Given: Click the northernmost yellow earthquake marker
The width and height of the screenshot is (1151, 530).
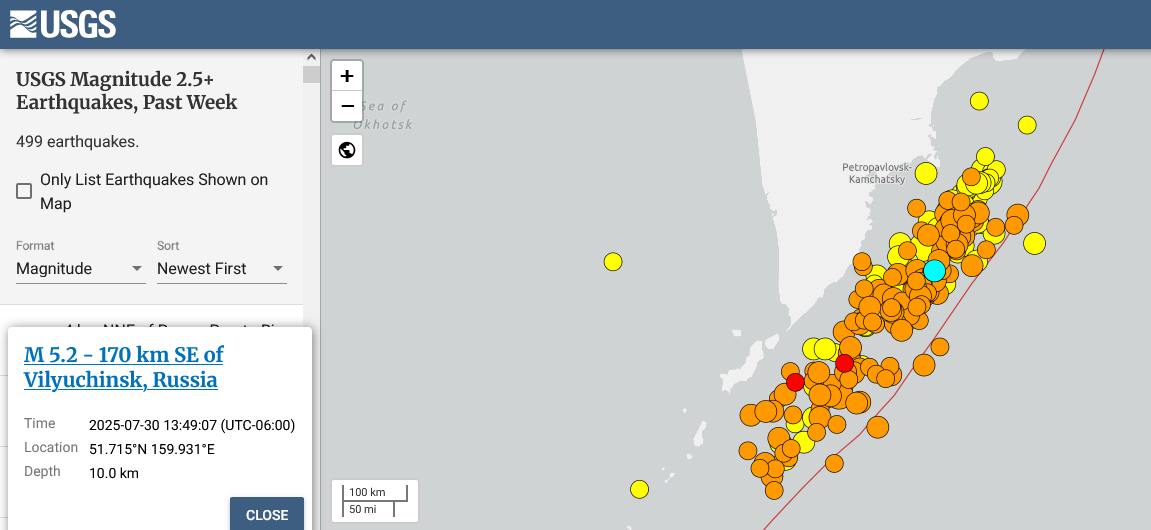Looking at the screenshot, I should tap(979, 100).
